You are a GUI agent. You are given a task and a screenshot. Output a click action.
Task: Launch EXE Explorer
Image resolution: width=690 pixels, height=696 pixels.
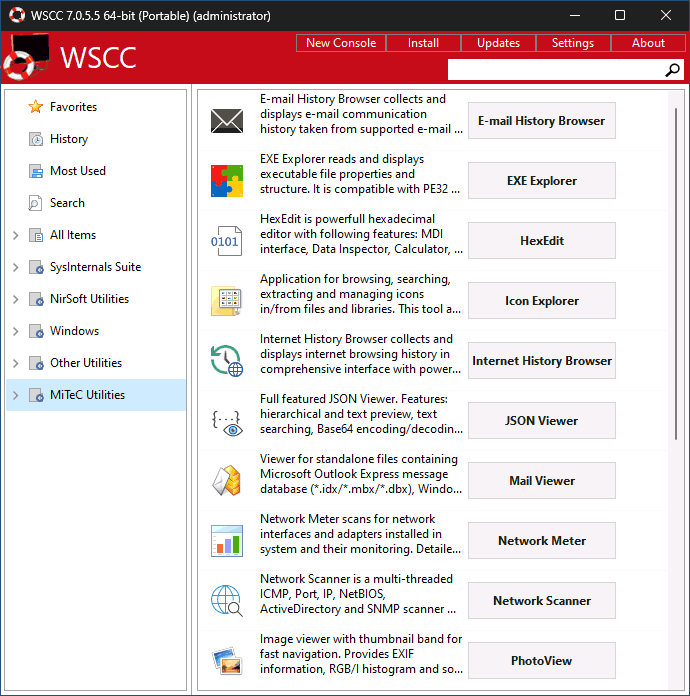542,181
